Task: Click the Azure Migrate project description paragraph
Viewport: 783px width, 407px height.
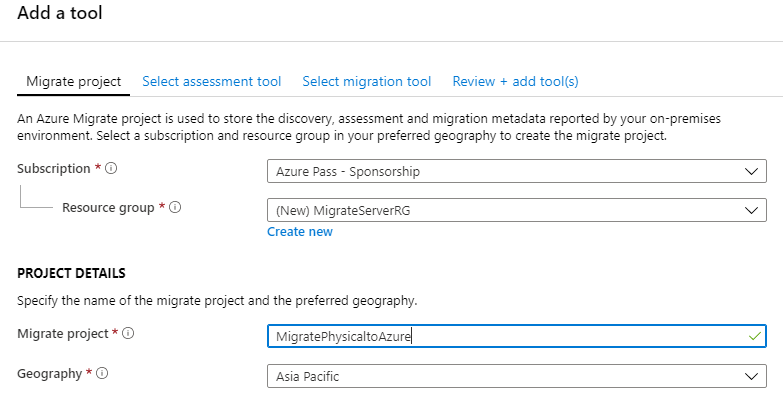Action: point(369,127)
